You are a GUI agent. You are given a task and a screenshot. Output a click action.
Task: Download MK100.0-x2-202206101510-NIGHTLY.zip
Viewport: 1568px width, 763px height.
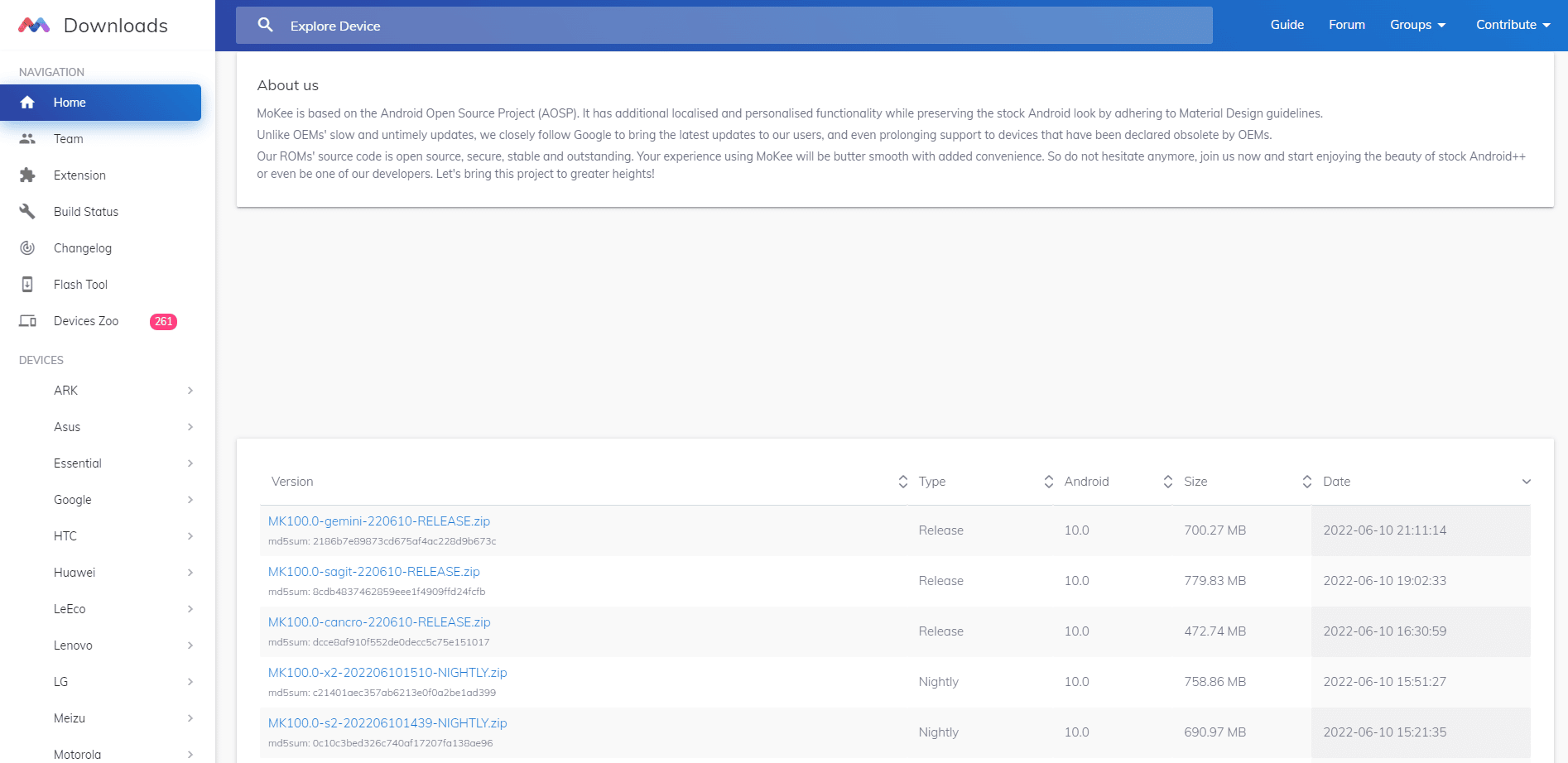click(x=387, y=673)
